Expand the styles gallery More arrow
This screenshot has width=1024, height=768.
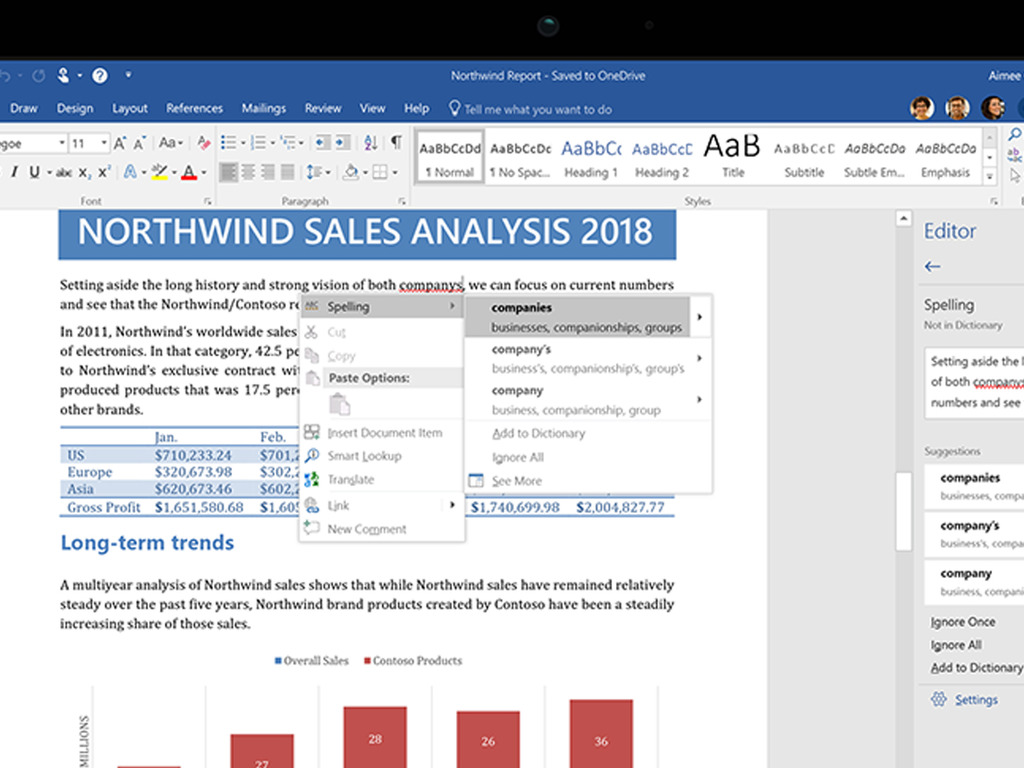[x=990, y=176]
